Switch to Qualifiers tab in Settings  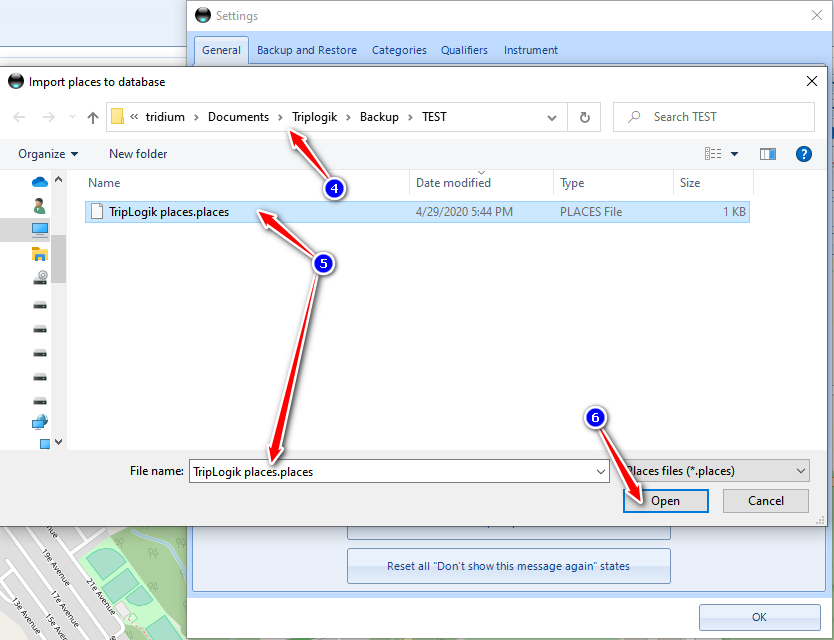[464, 50]
